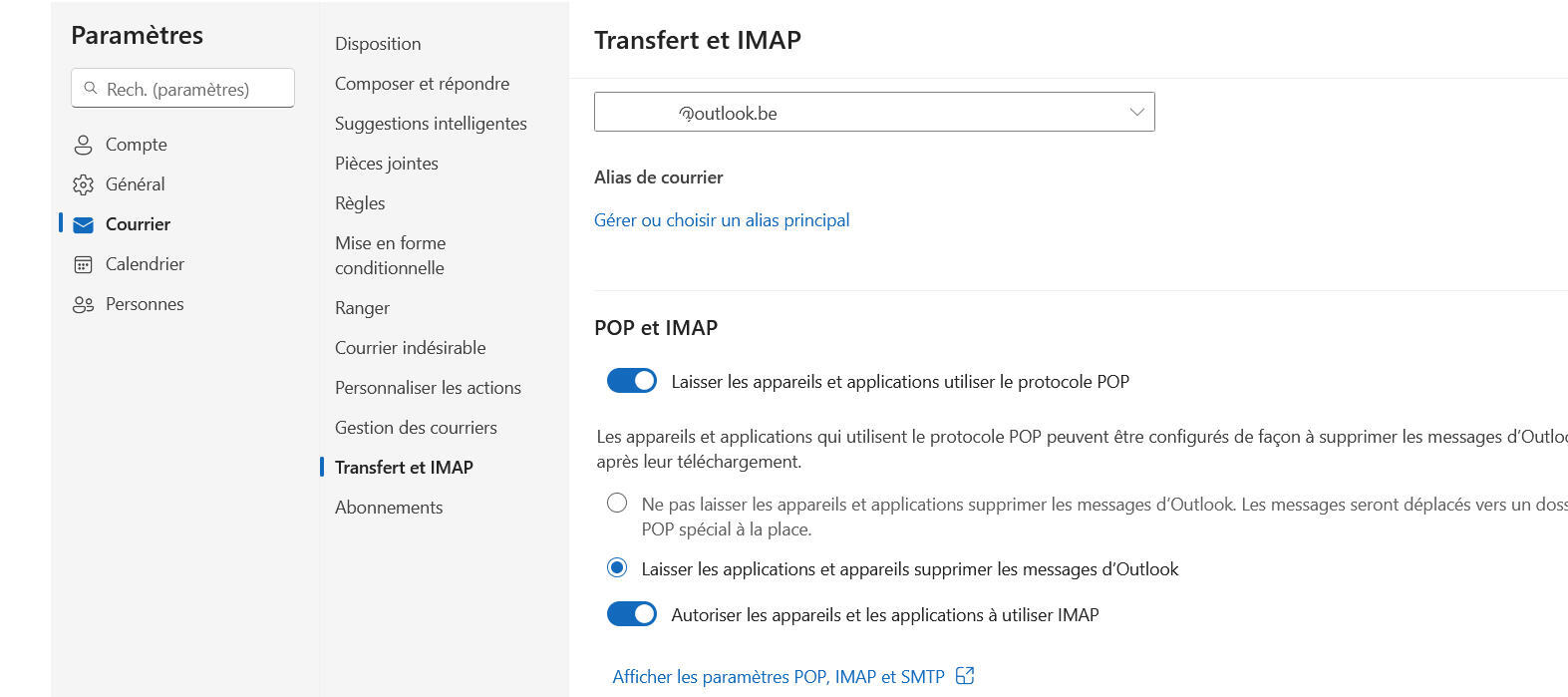1568x697 pixels.
Task: Choose 'Laisser les applications et appareils supprimer' option
Action: pyautogui.click(x=617, y=568)
